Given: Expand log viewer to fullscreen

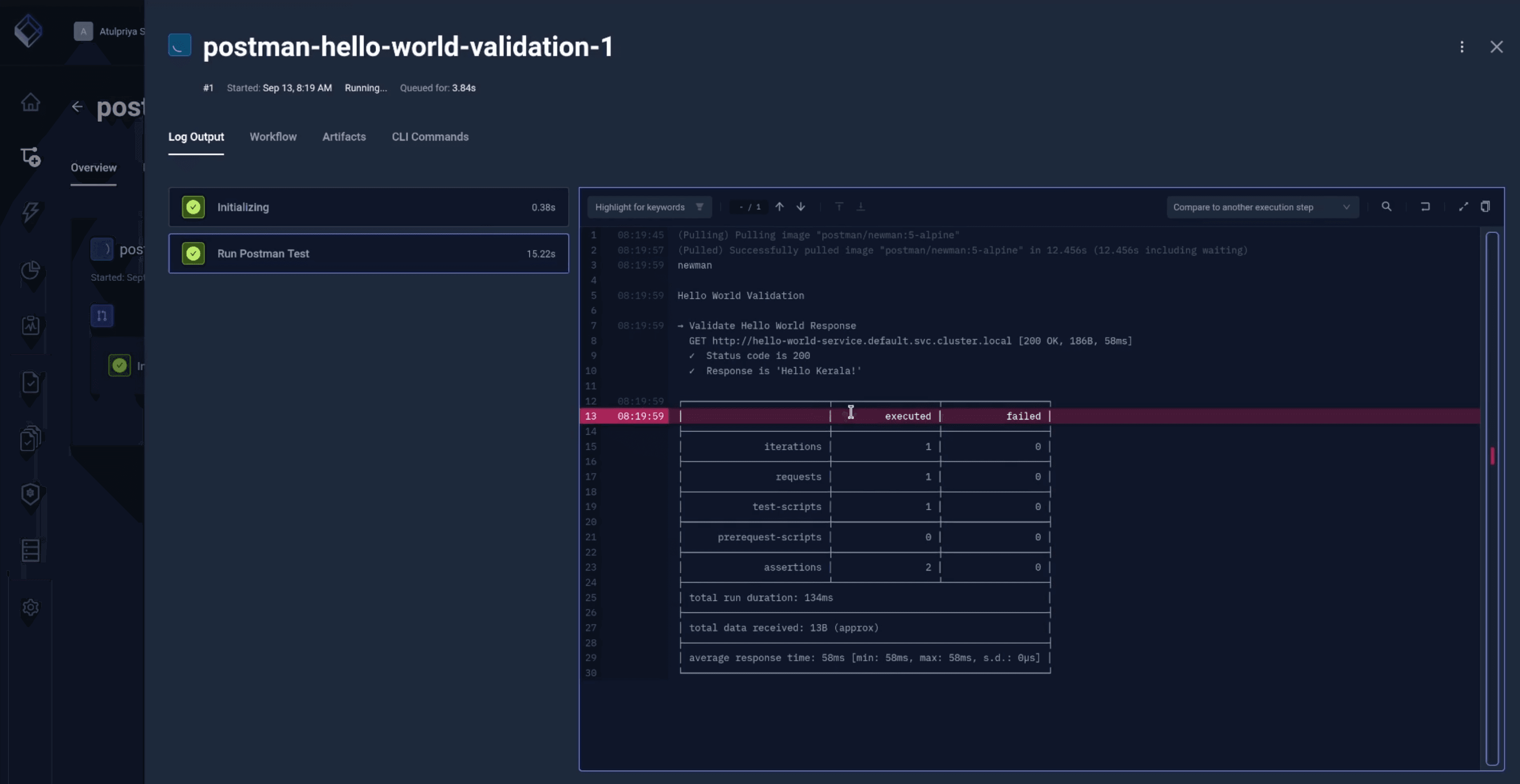Looking at the screenshot, I should 1464,207.
